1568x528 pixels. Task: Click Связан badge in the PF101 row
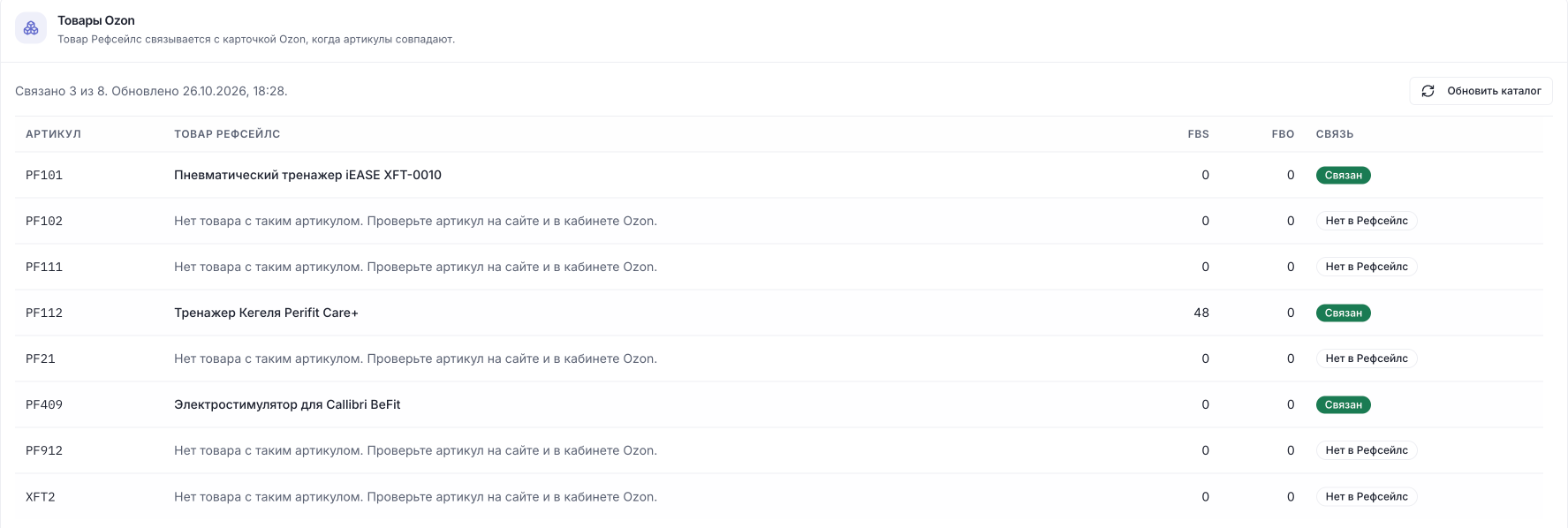click(1343, 175)
